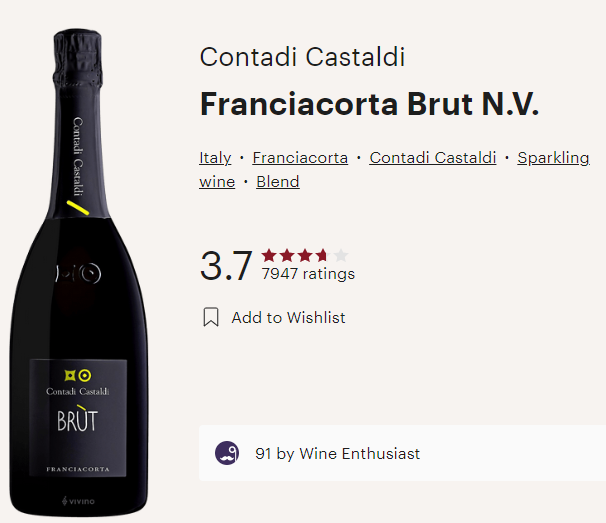View the 7947 ratings count
Screen dimensions: 606x523
pos(308,274)
